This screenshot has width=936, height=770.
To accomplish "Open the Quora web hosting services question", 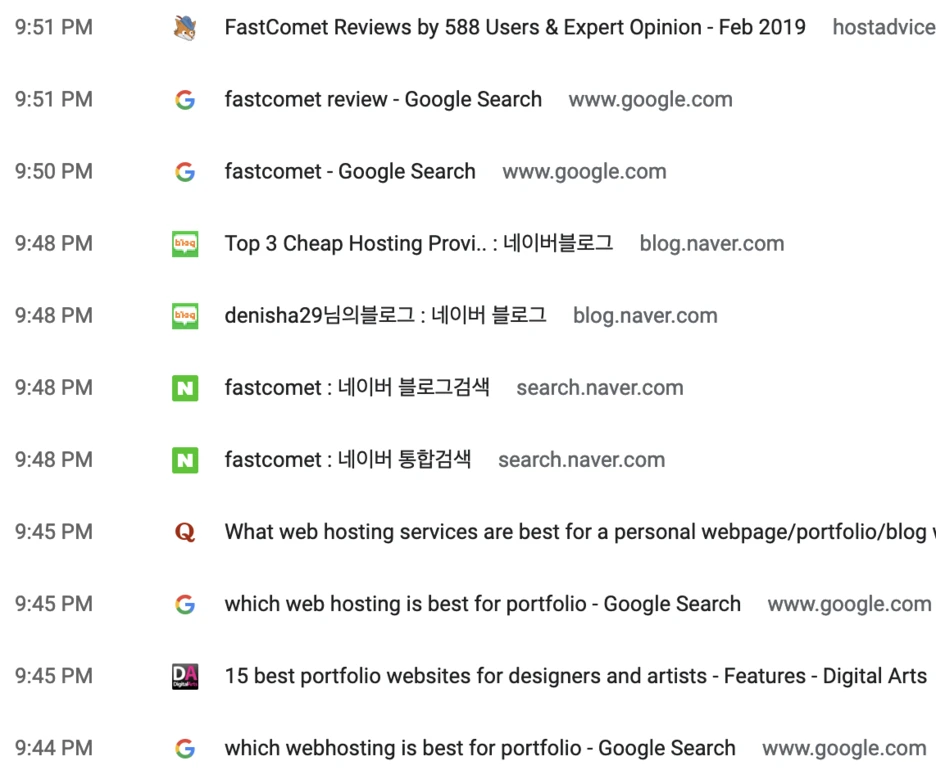I will pos(570,531).
